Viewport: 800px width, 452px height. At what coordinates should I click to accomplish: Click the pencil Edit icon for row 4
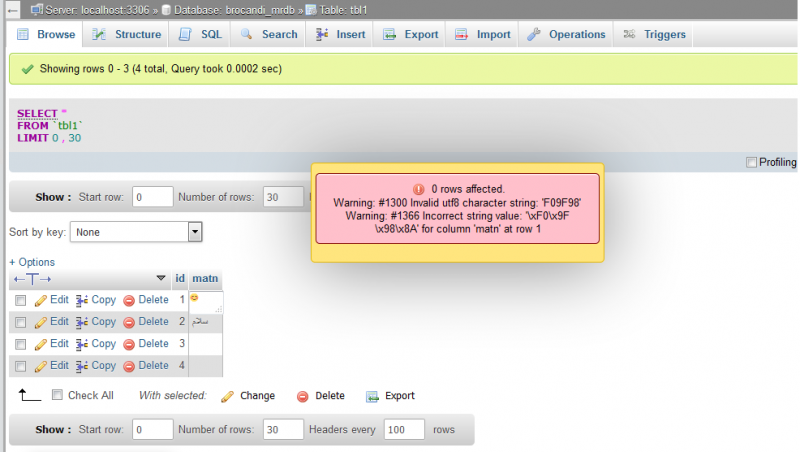pyautogui.click(x=41, y=366)
